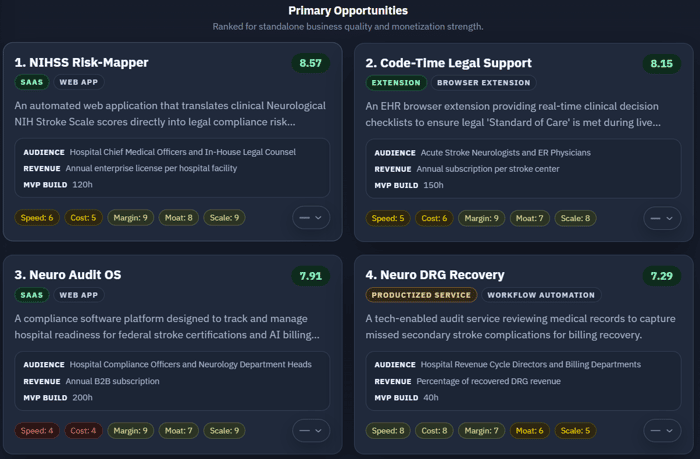The height and width of the screenshot is (459, 700).
Task: Click the WEB APP tag on Neuro Audit OS
Action: [x=79, y=295]
